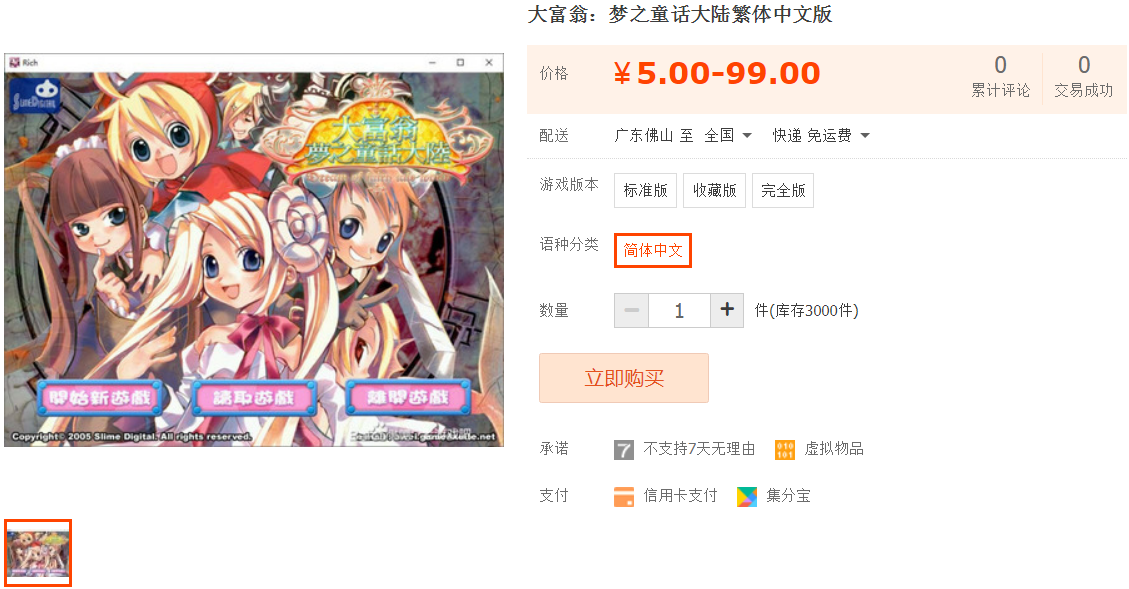Click the 7-day no-return icon

pyautogui.click(x=624, y=450)
